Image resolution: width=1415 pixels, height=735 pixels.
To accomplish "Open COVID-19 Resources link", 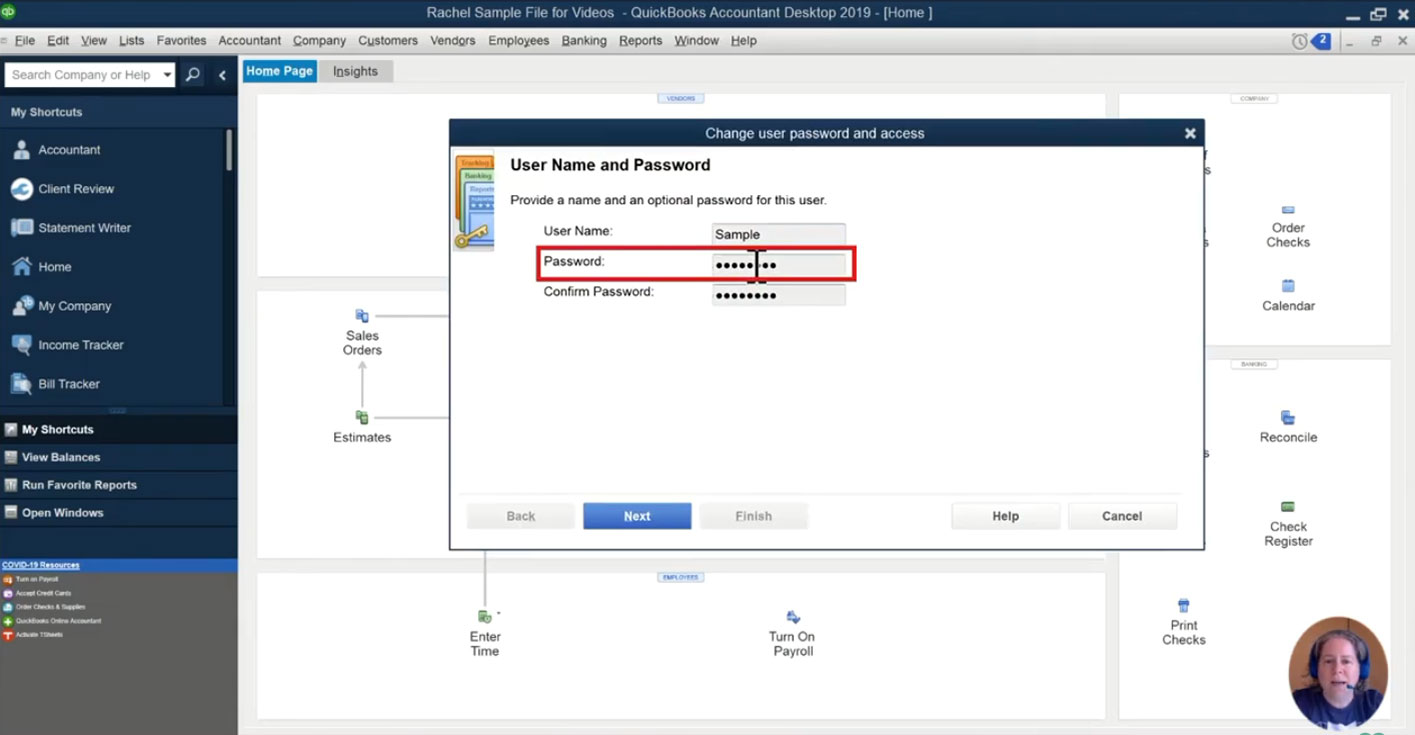I will [x=41, y=565].
